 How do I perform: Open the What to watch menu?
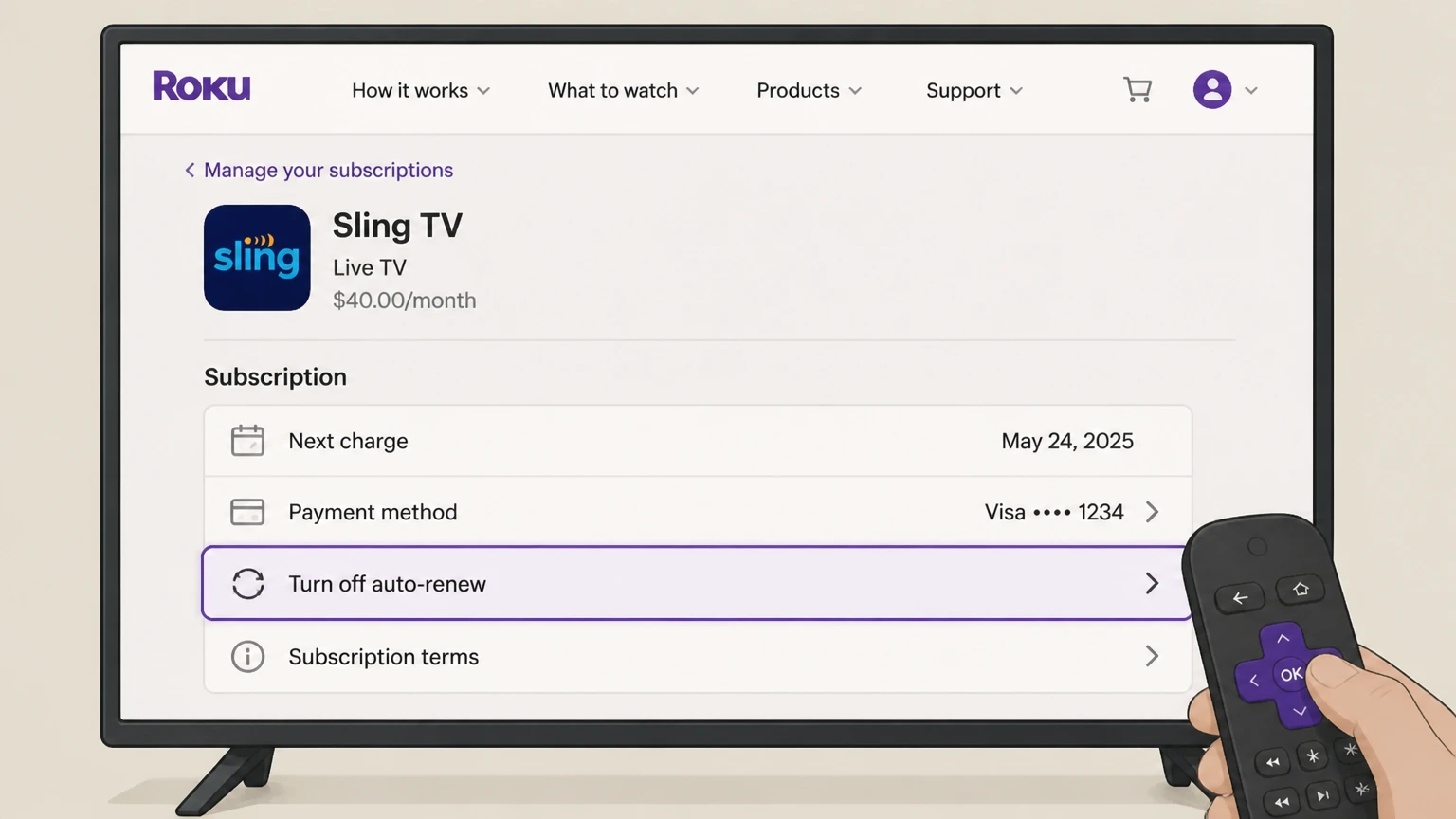tap(624, 91)
